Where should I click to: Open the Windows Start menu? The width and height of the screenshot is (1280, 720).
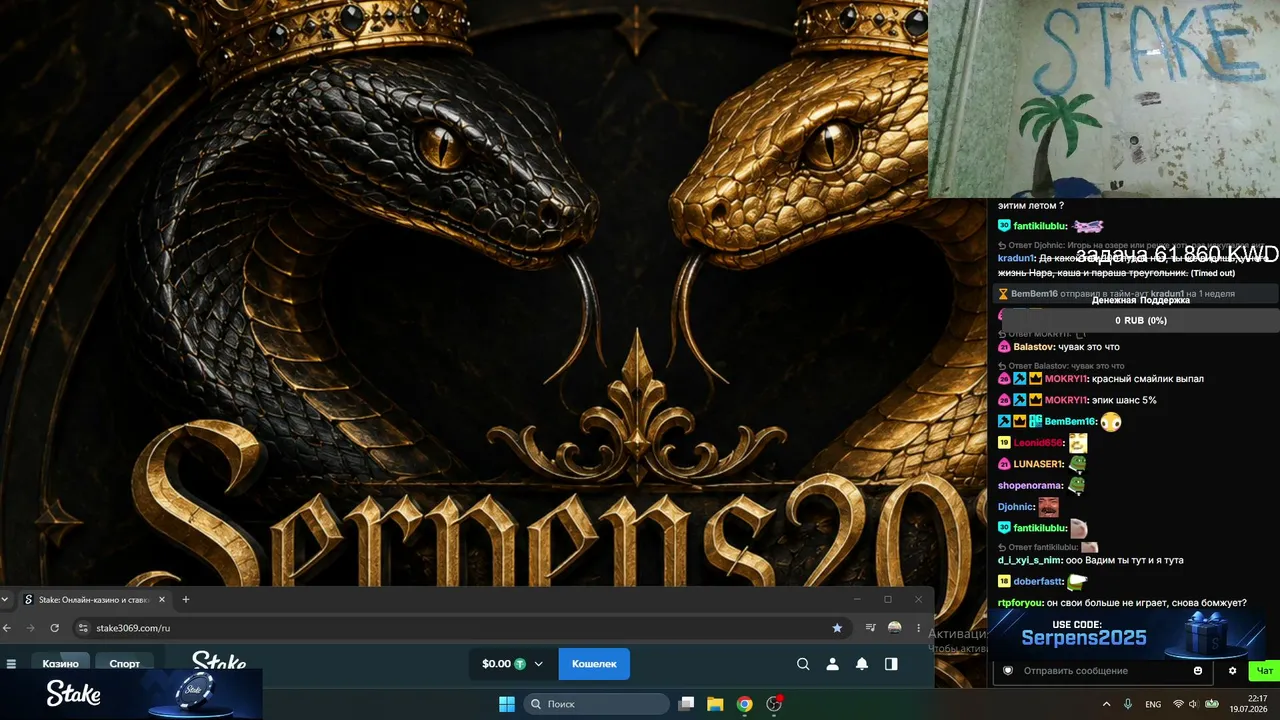(507, 704)
